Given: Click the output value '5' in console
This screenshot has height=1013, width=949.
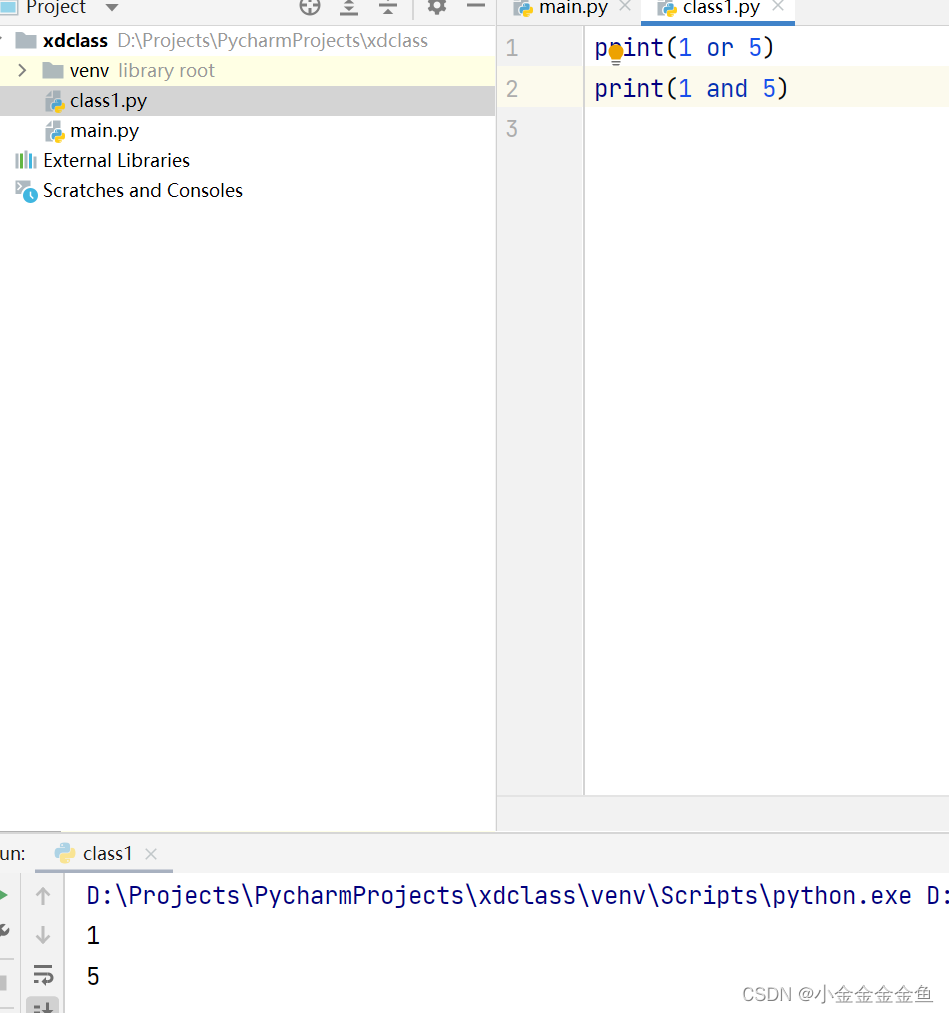Looking at the screenshot, I should click(x=93, y=976).
